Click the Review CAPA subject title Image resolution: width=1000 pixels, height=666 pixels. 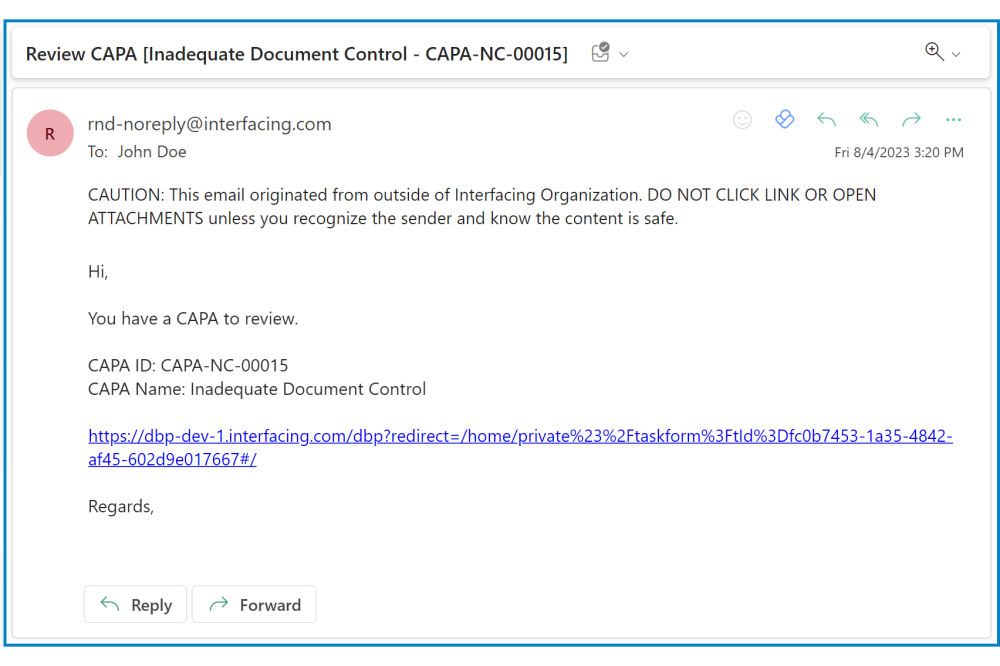pos(297,54)
